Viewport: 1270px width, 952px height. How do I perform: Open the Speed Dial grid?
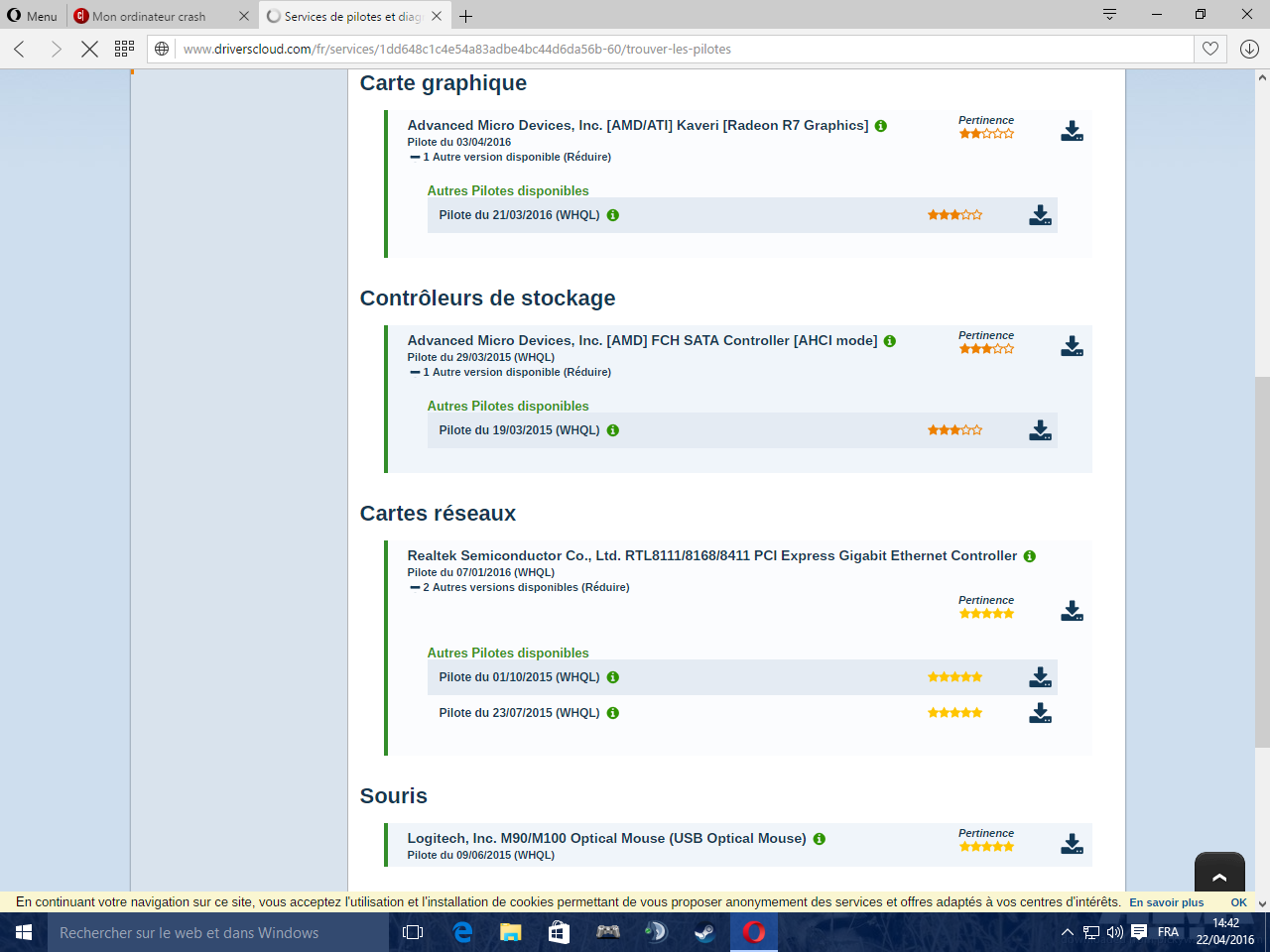(x=124, y=49)
